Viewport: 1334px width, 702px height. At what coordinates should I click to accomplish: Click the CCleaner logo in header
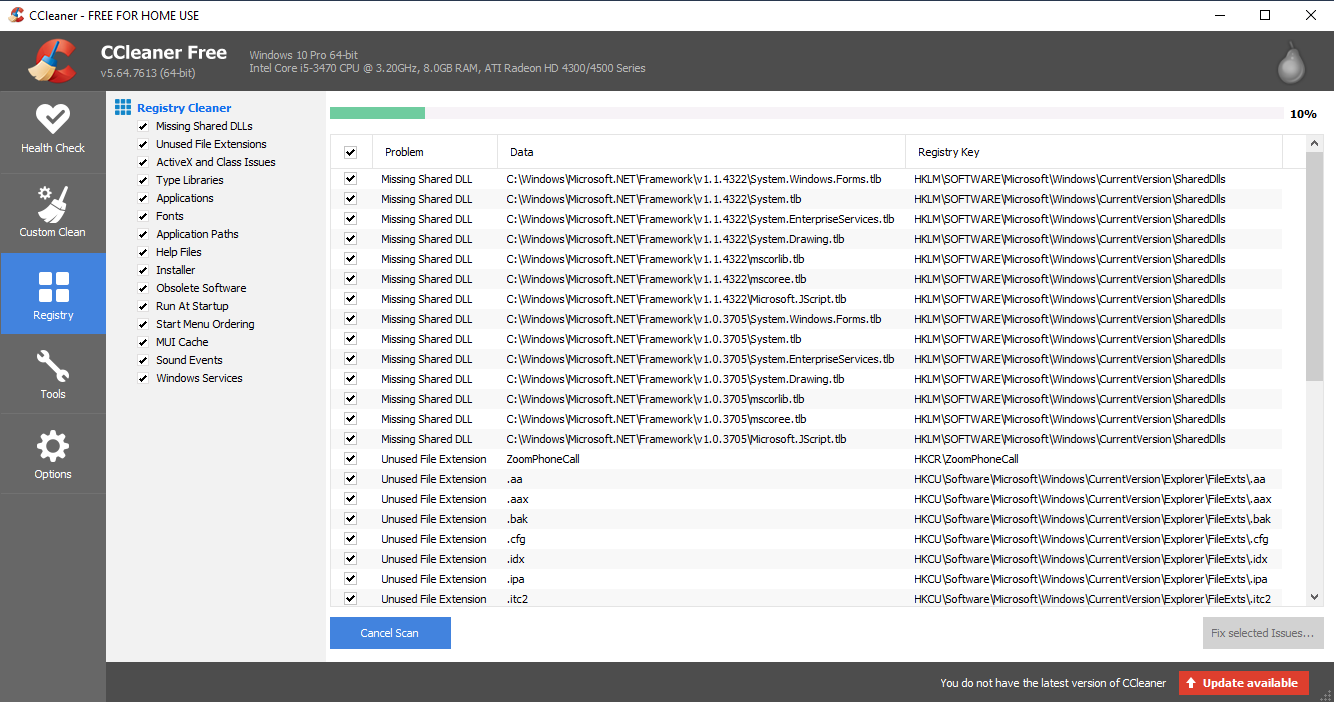tap(52, 61)
